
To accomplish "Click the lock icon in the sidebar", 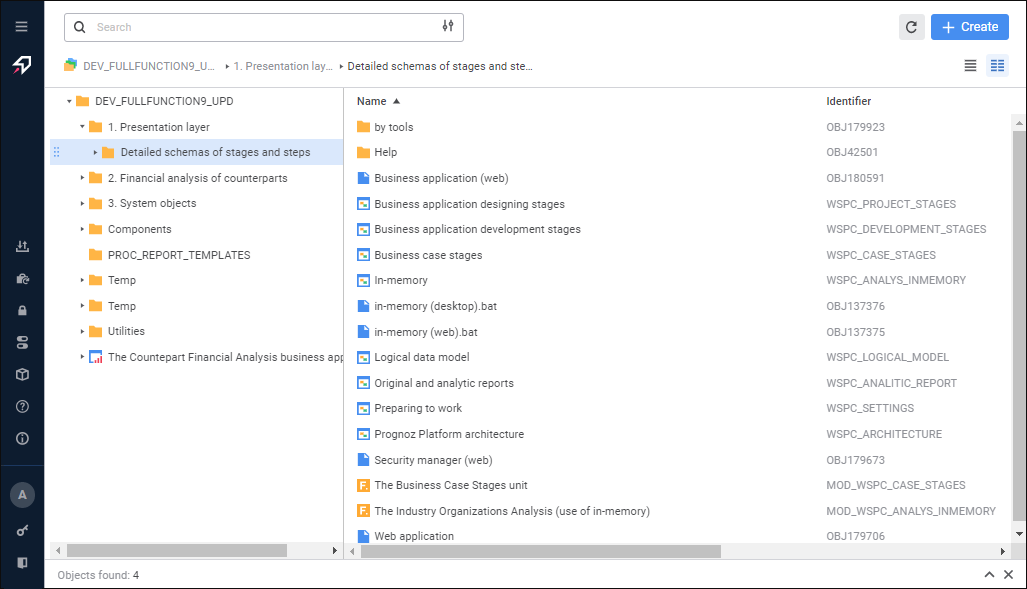I will click(22, 310).
